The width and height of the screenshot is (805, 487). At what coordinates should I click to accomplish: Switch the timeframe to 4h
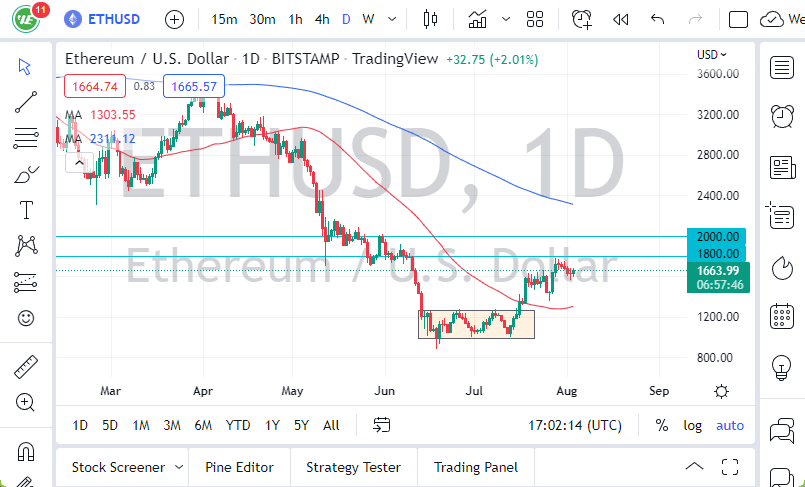321,19
